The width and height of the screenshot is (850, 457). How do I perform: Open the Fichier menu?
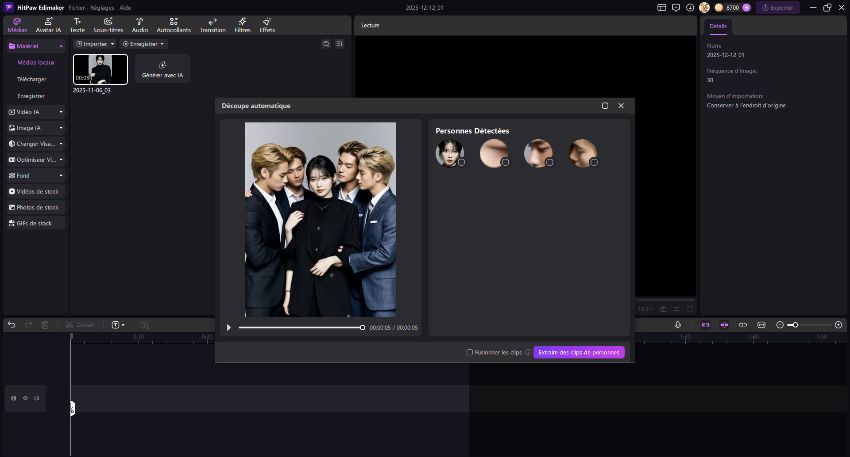(77, 7)
